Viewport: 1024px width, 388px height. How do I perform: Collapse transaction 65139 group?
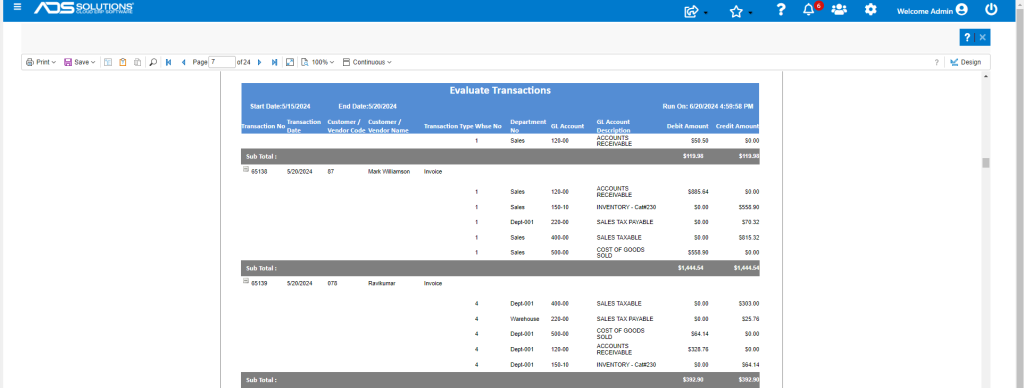246,281
